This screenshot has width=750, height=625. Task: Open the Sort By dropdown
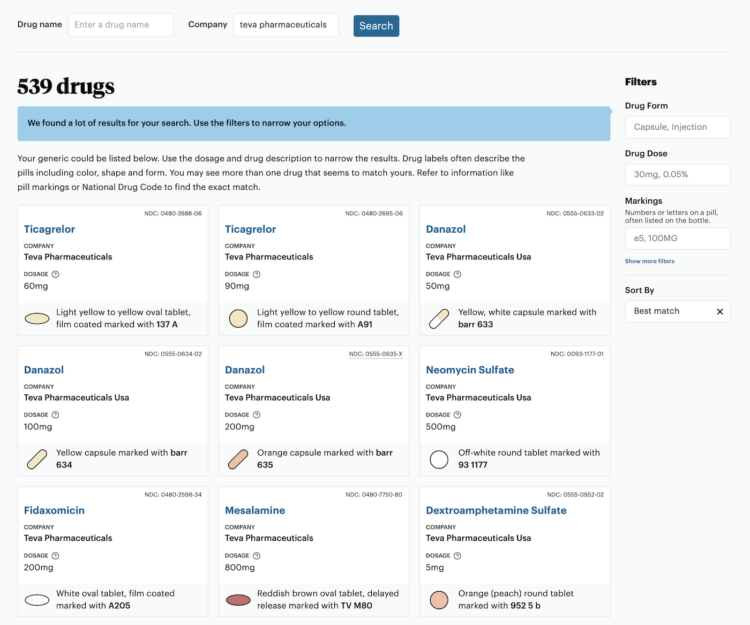coord(668,311)
